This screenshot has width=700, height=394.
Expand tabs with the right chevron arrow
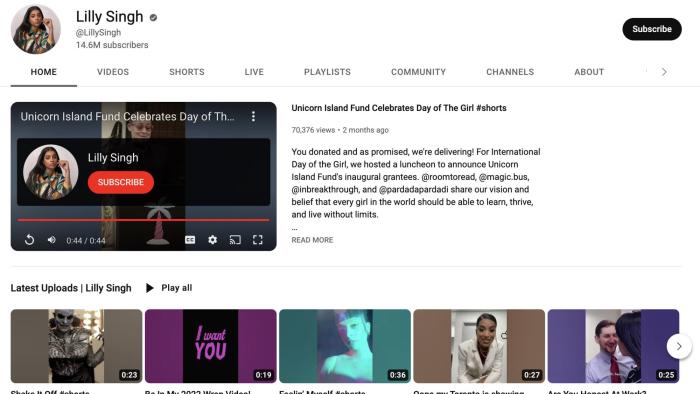(664, 72)
